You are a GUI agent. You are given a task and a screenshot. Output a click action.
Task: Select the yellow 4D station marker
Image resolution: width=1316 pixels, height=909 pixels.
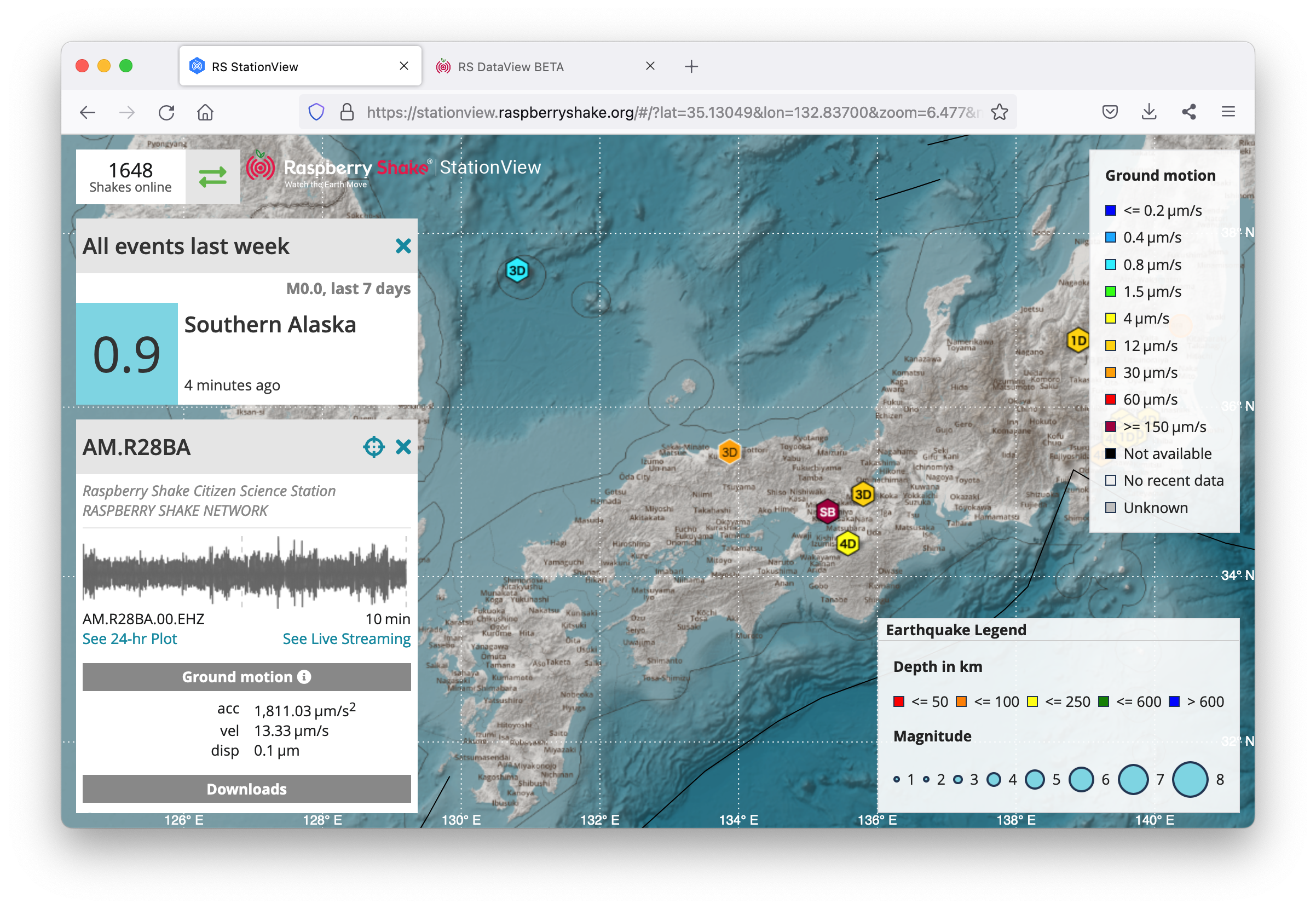click(847, 543)
